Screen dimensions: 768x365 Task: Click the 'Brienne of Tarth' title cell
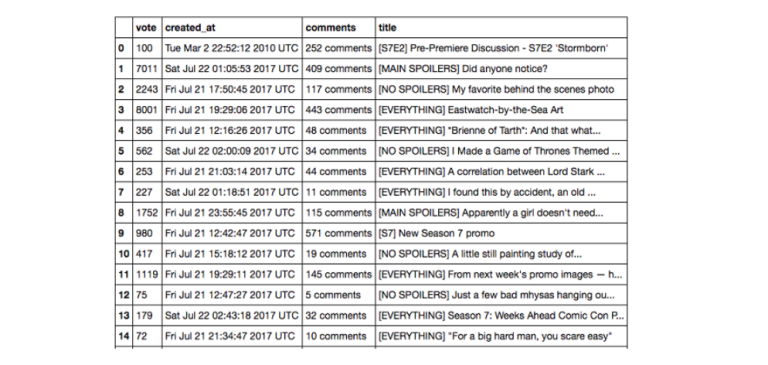coord(501,130)
